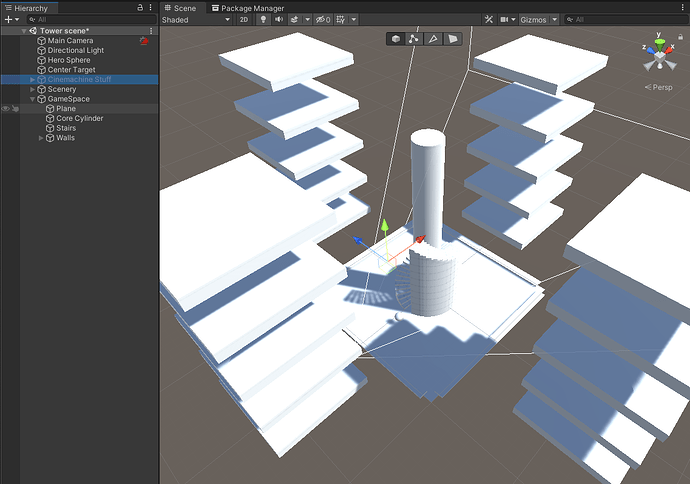The image size is (690, 484).
Task: Click the Unity scene icon next to Tower scene
Action: click(33, 31)
